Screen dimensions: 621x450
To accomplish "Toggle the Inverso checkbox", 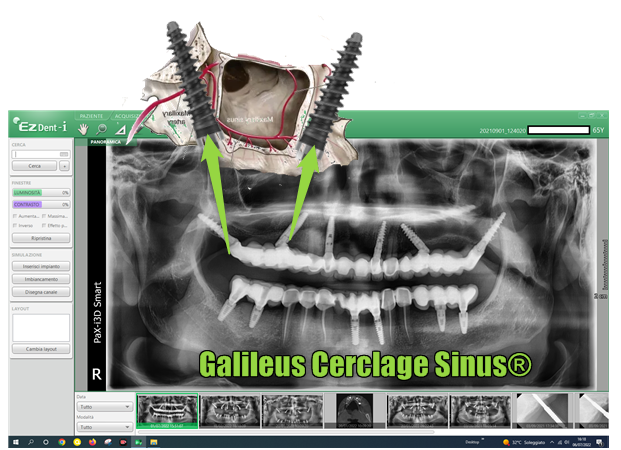I will pos(15,226).
